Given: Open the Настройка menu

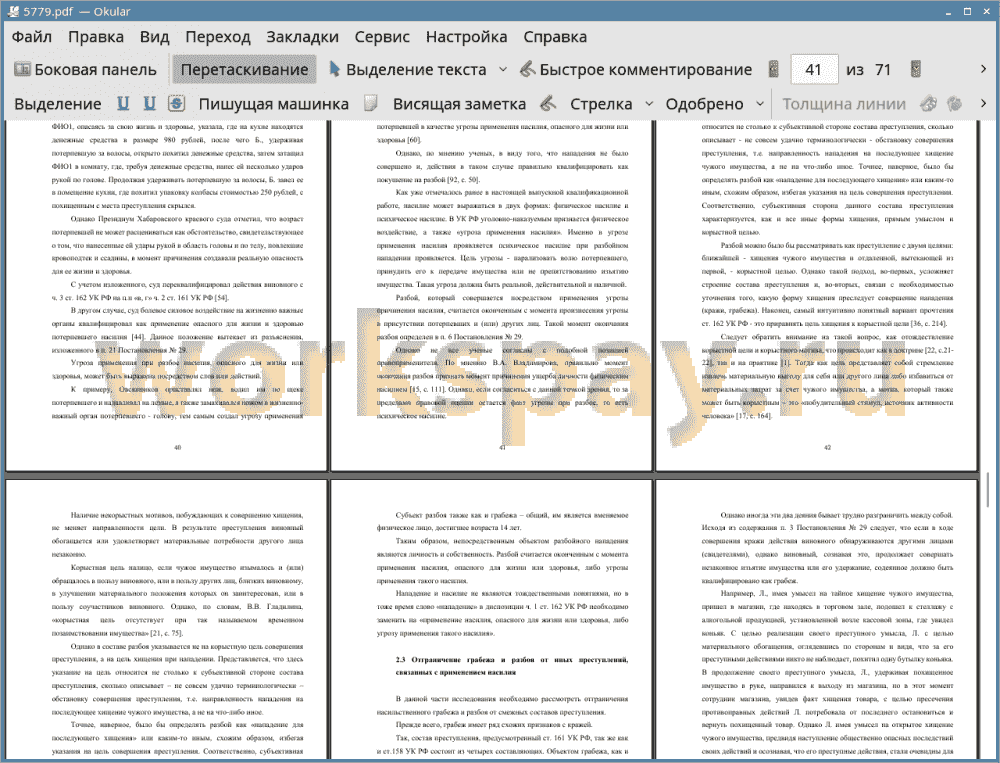Looking at the screenshot, I should click(466, 37).
